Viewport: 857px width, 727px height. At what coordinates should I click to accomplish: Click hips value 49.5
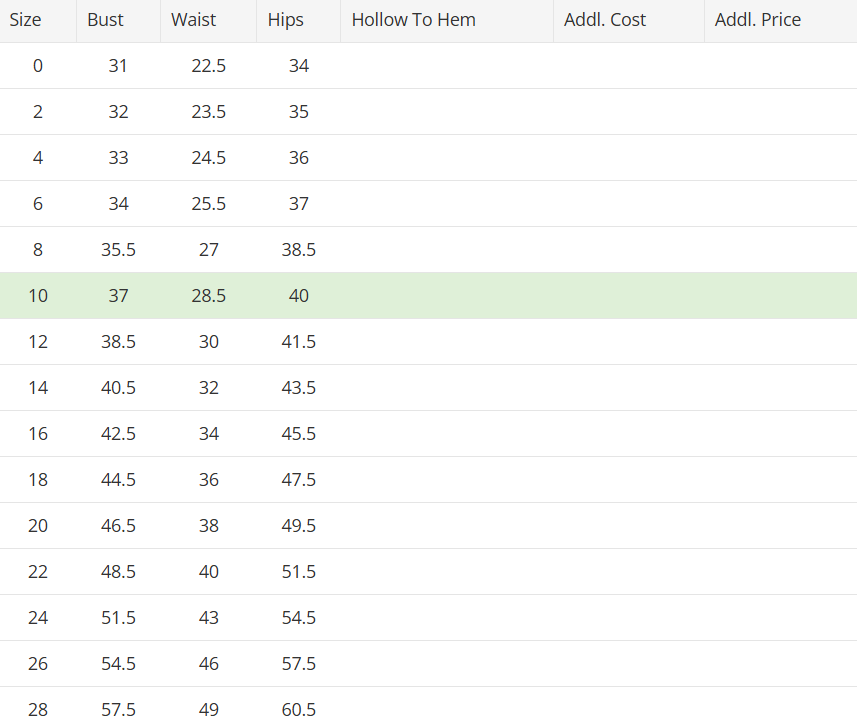[298, 525]
